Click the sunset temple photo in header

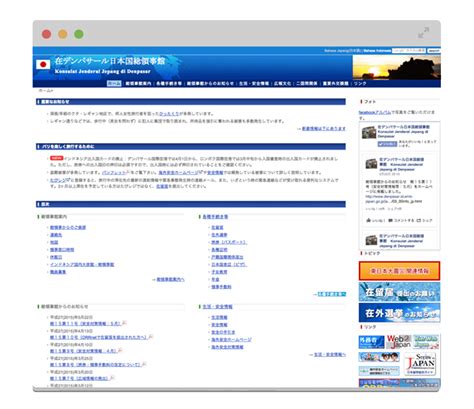tap(397, 67)
